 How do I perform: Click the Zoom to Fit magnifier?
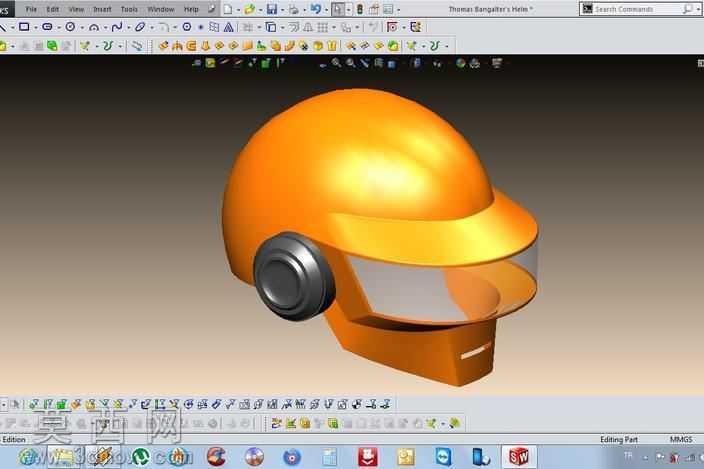tap(336, 63)
